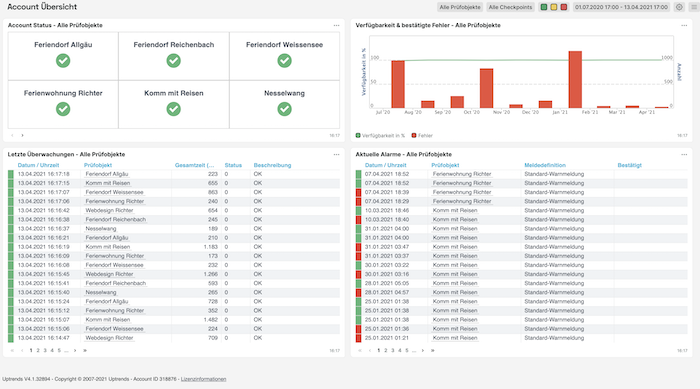The image size is (700, 389).
Task: Toggle Verfügbarkeit in % legend entry
Action: [380, 135]
